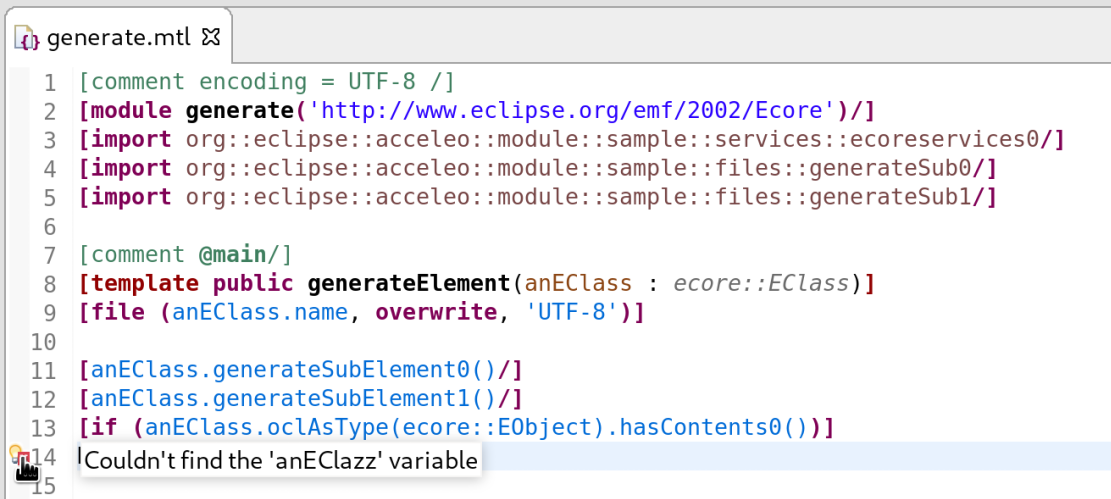This screenshot has height=499, width=1111.
Task: Click the 'UTF-8' string in file block
Action: click(572, 313)
